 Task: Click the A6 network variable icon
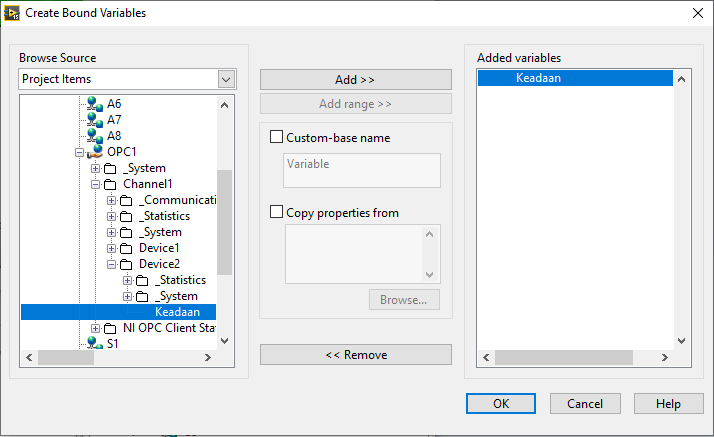[x=95, y=104]
